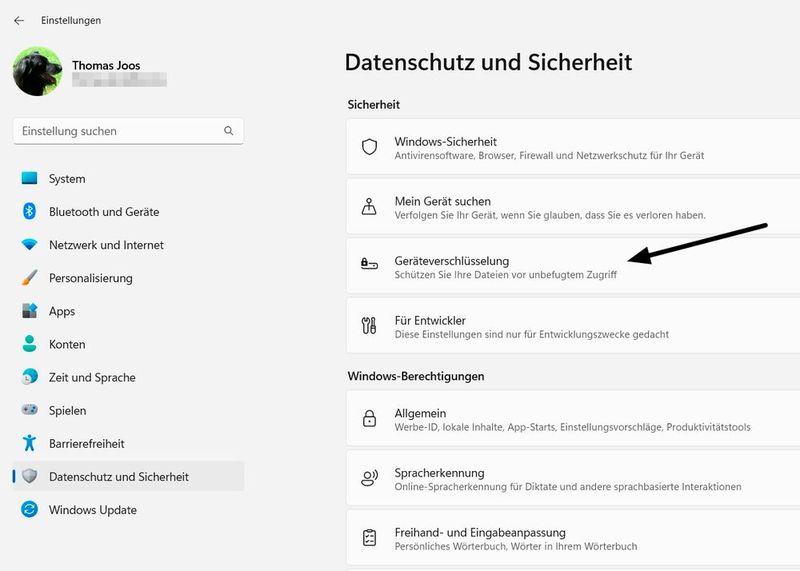The image size is (800, 571).
Task: Open Mein Gerät suchen
Action: pyautogui.click(x=573, y=207)
